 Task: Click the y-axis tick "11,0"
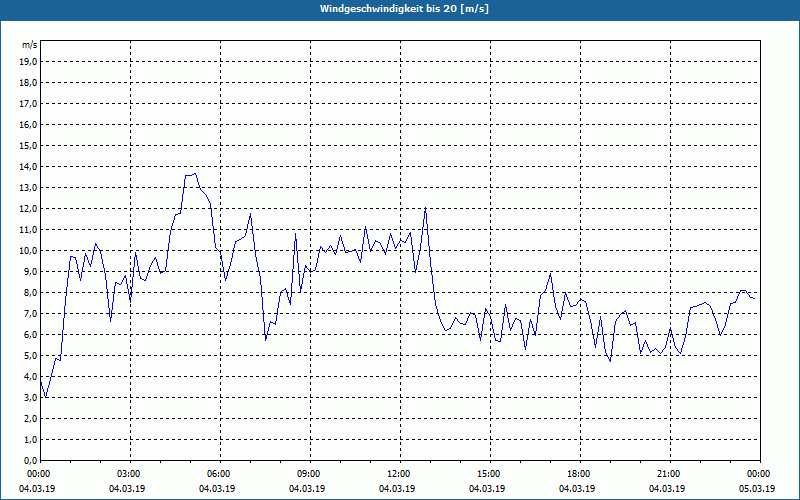[x=28, y=230]
